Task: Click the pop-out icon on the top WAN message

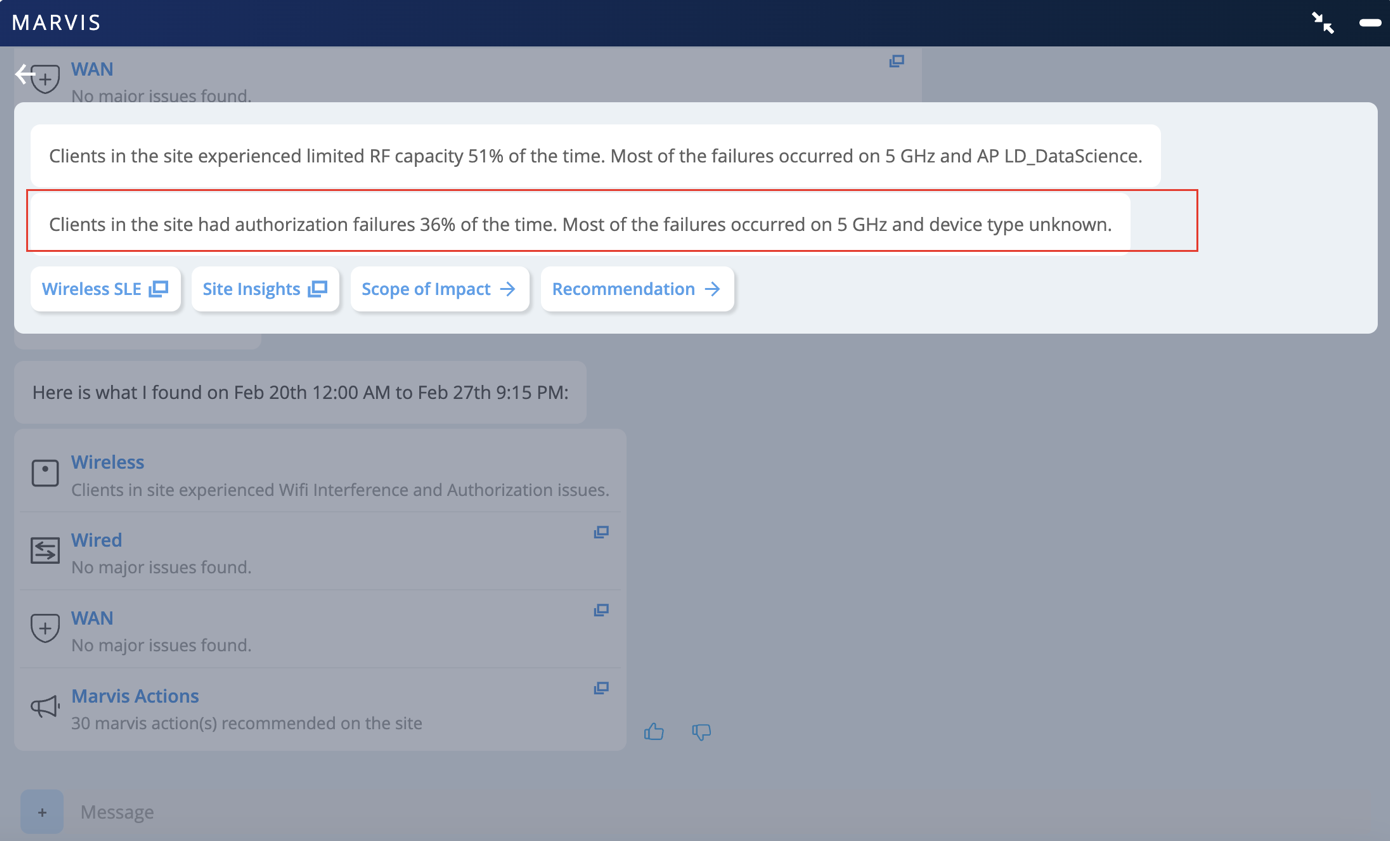Action: click(x=895, y=61)
